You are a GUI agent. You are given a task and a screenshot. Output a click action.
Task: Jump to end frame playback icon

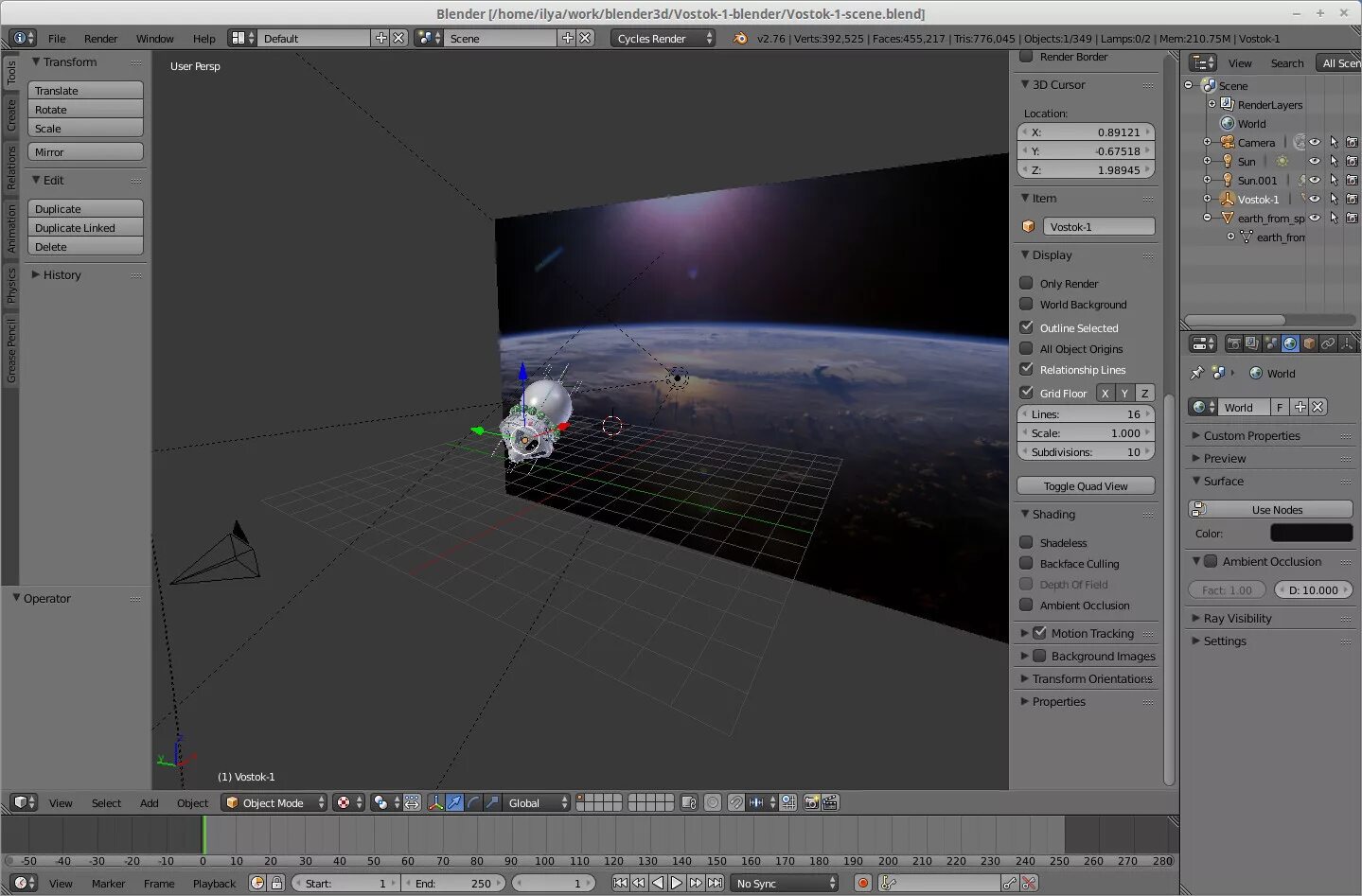tap(716, 883)
